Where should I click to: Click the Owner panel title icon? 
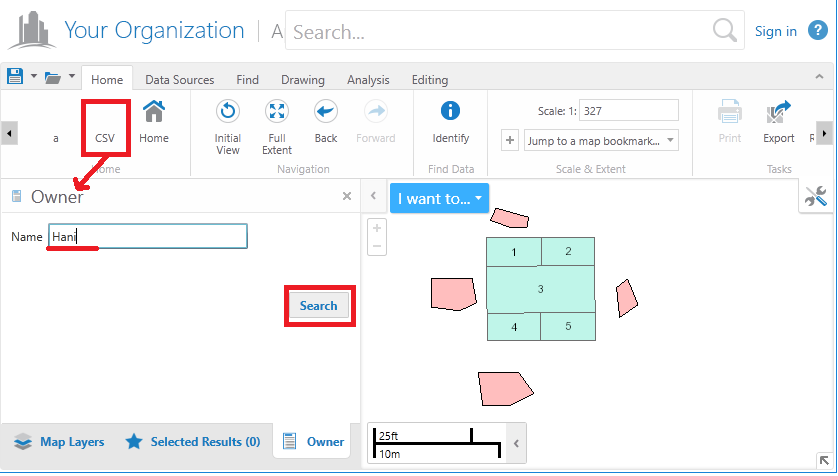pyautogui.click(x=17, y=196)
